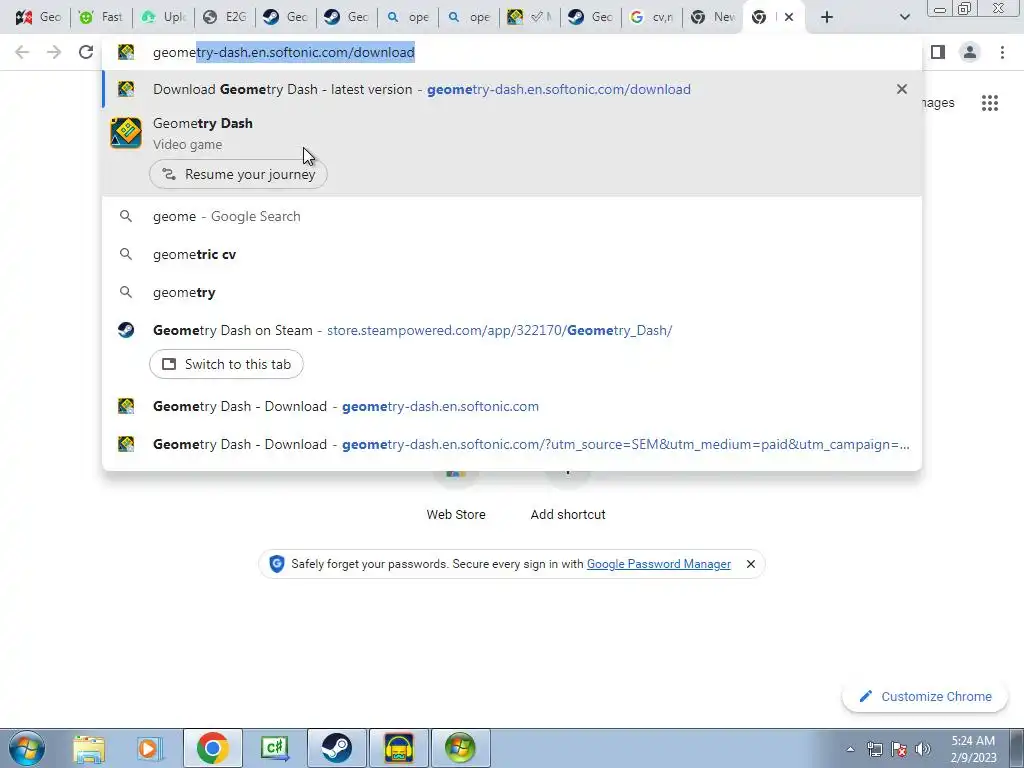Open Chrome's three-dot menu
This screenshot has height=768, width=1024.
(x=1002, y=52)
